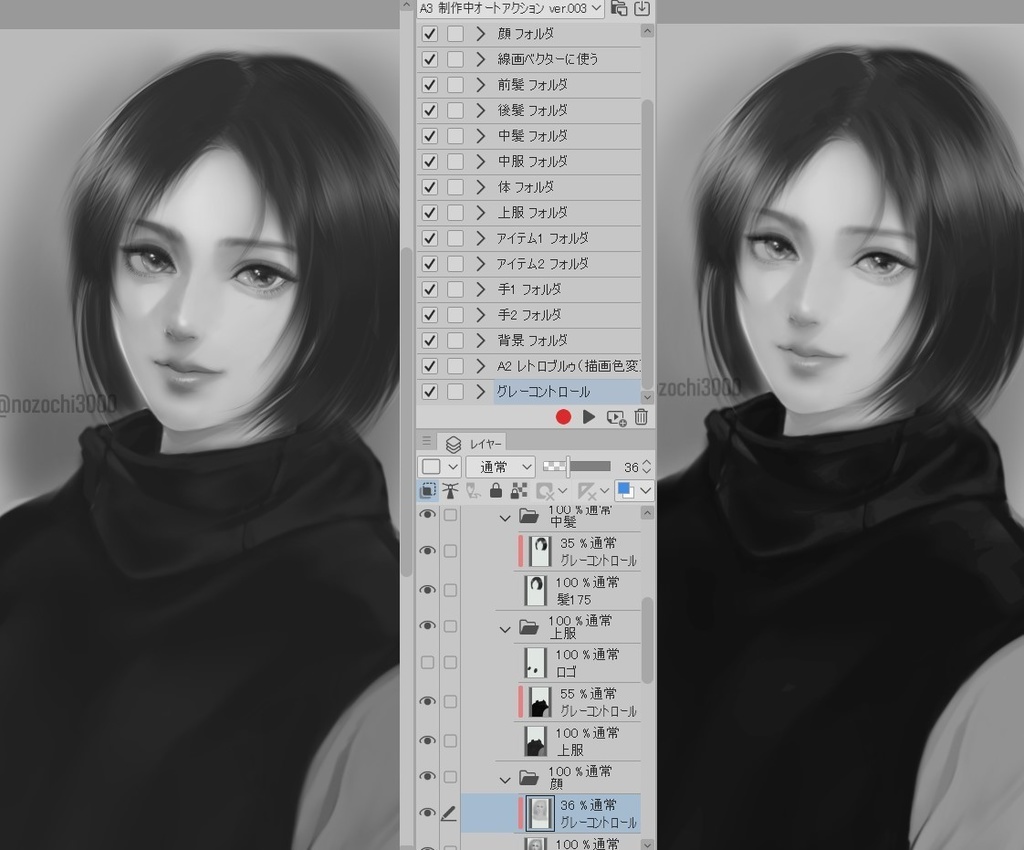Lock transparent pixels

tap(519, 490)
